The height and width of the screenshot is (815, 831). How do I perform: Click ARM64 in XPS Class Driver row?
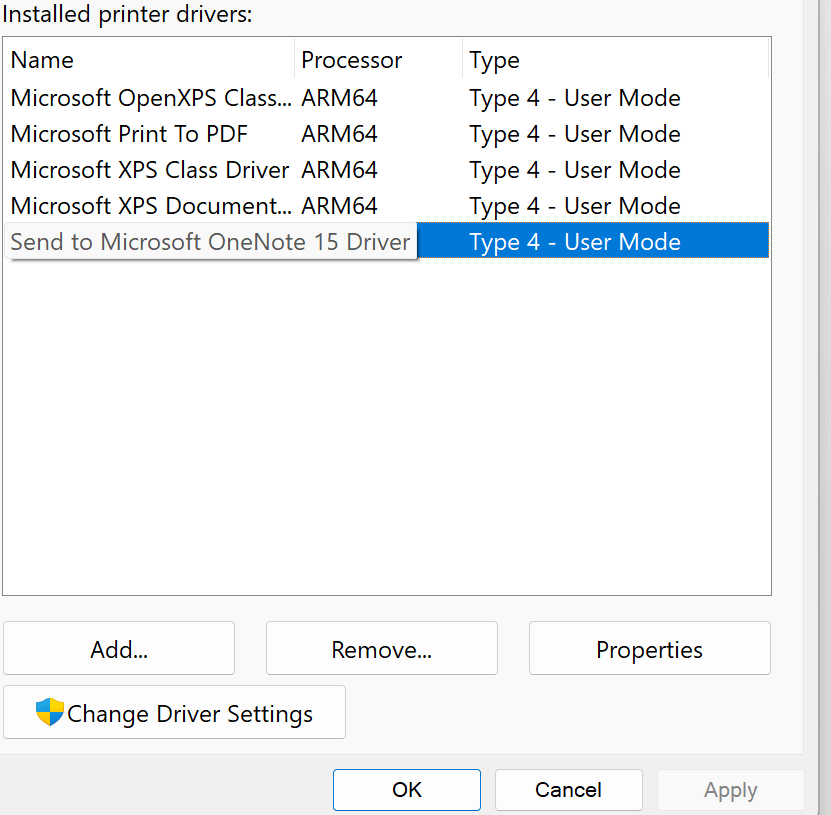tap(339, 170)
